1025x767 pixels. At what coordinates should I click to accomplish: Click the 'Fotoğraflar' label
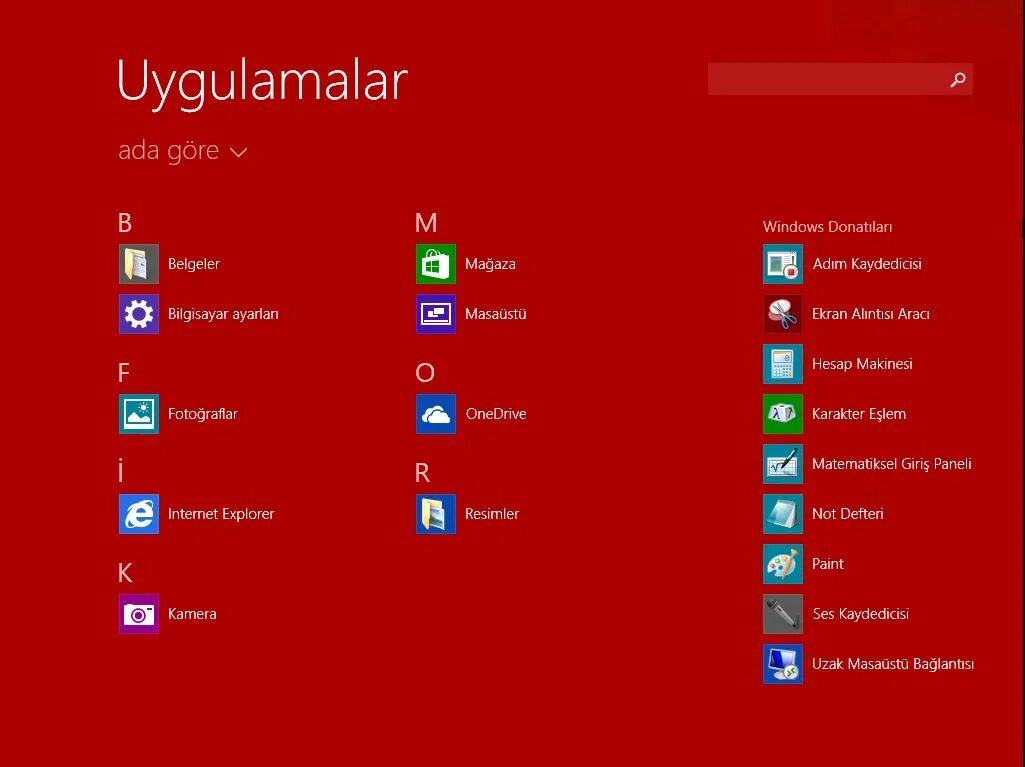203,415
